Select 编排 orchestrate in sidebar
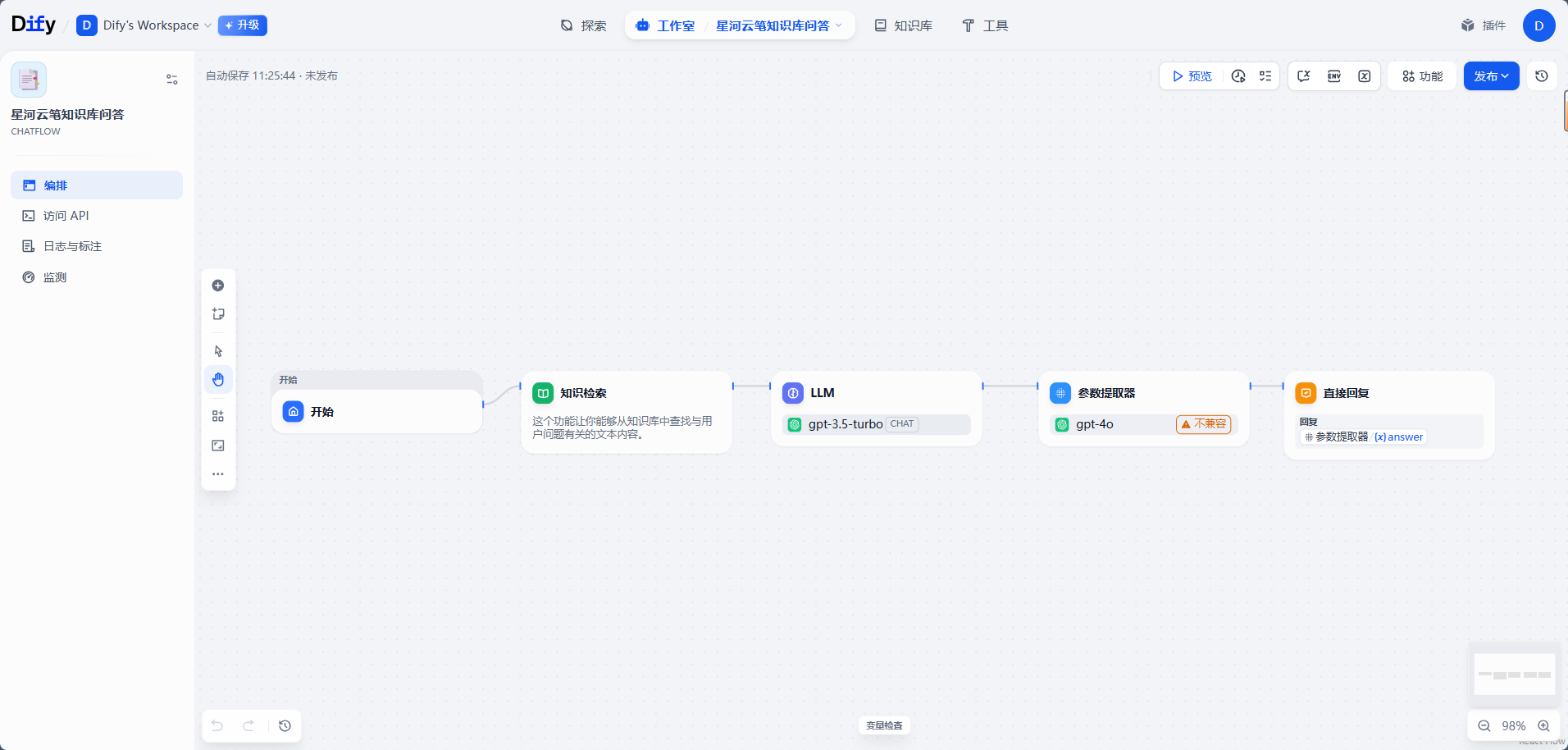1568x750 pixels. tap(97, 185)
